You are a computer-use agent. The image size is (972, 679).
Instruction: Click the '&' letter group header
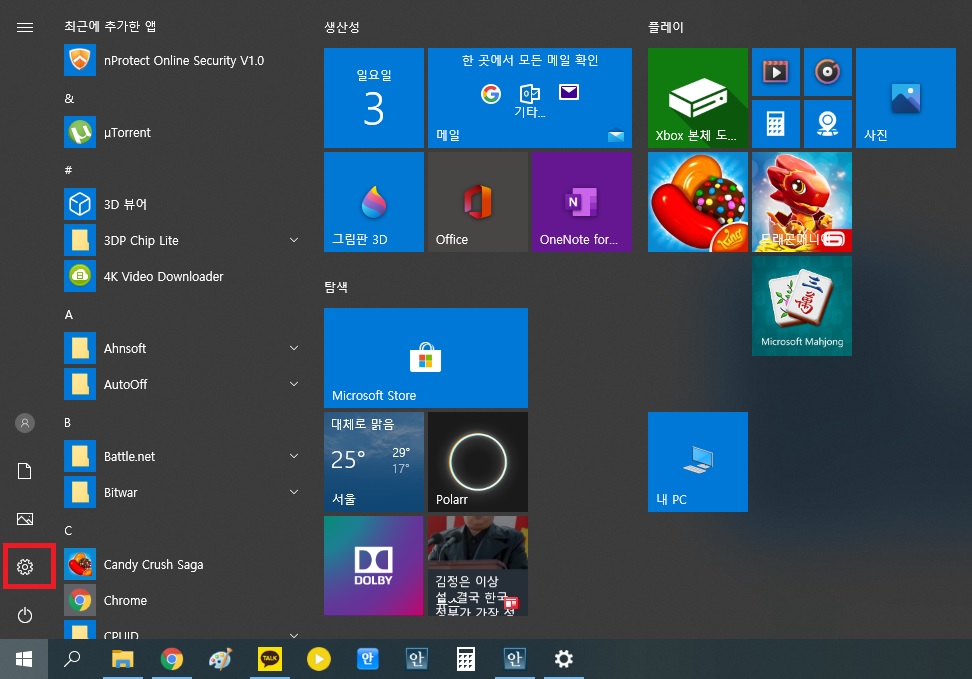69,98
